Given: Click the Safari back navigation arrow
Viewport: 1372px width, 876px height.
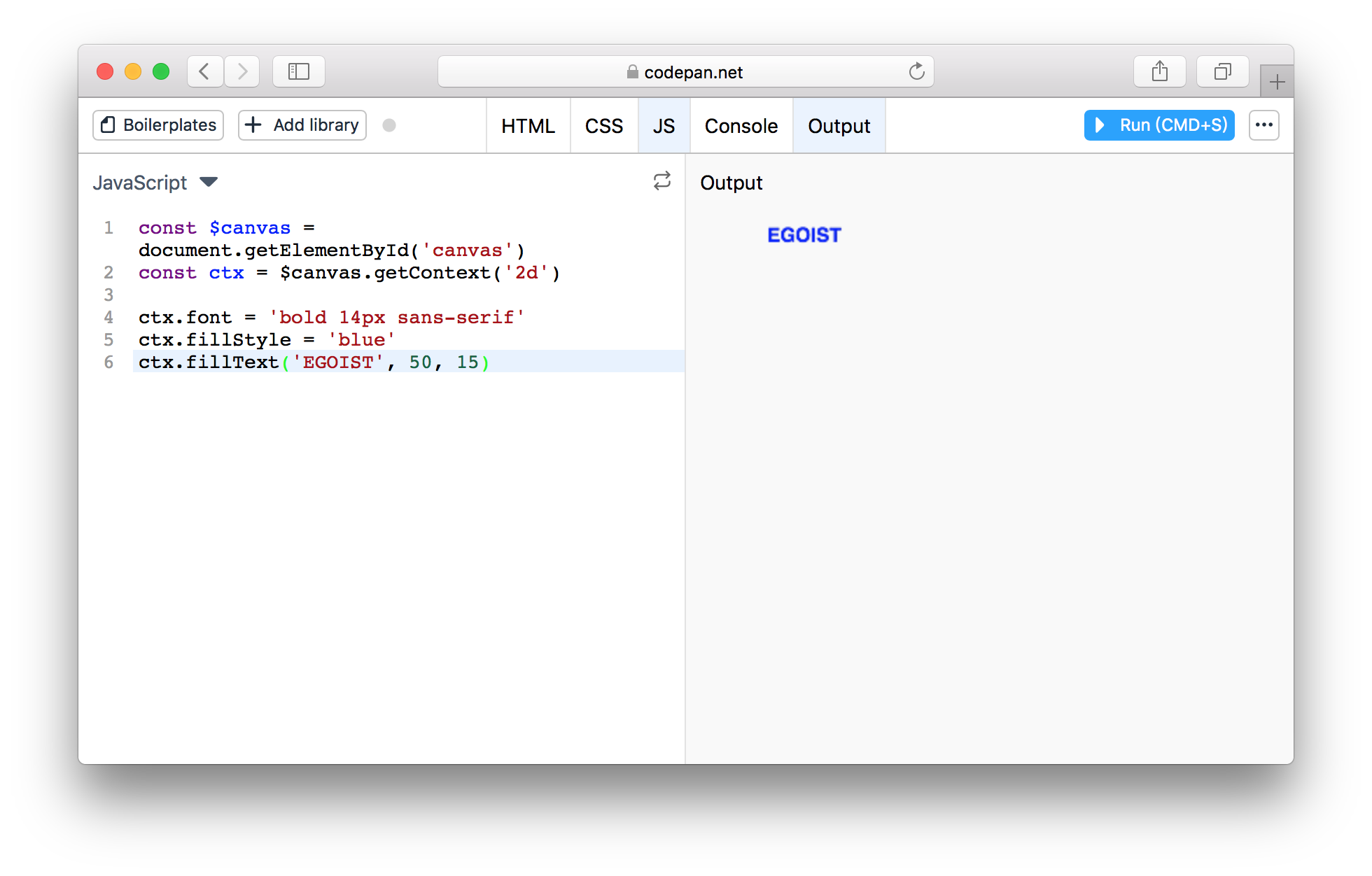Looking at the screenshot, I should (x=204, y=71).
